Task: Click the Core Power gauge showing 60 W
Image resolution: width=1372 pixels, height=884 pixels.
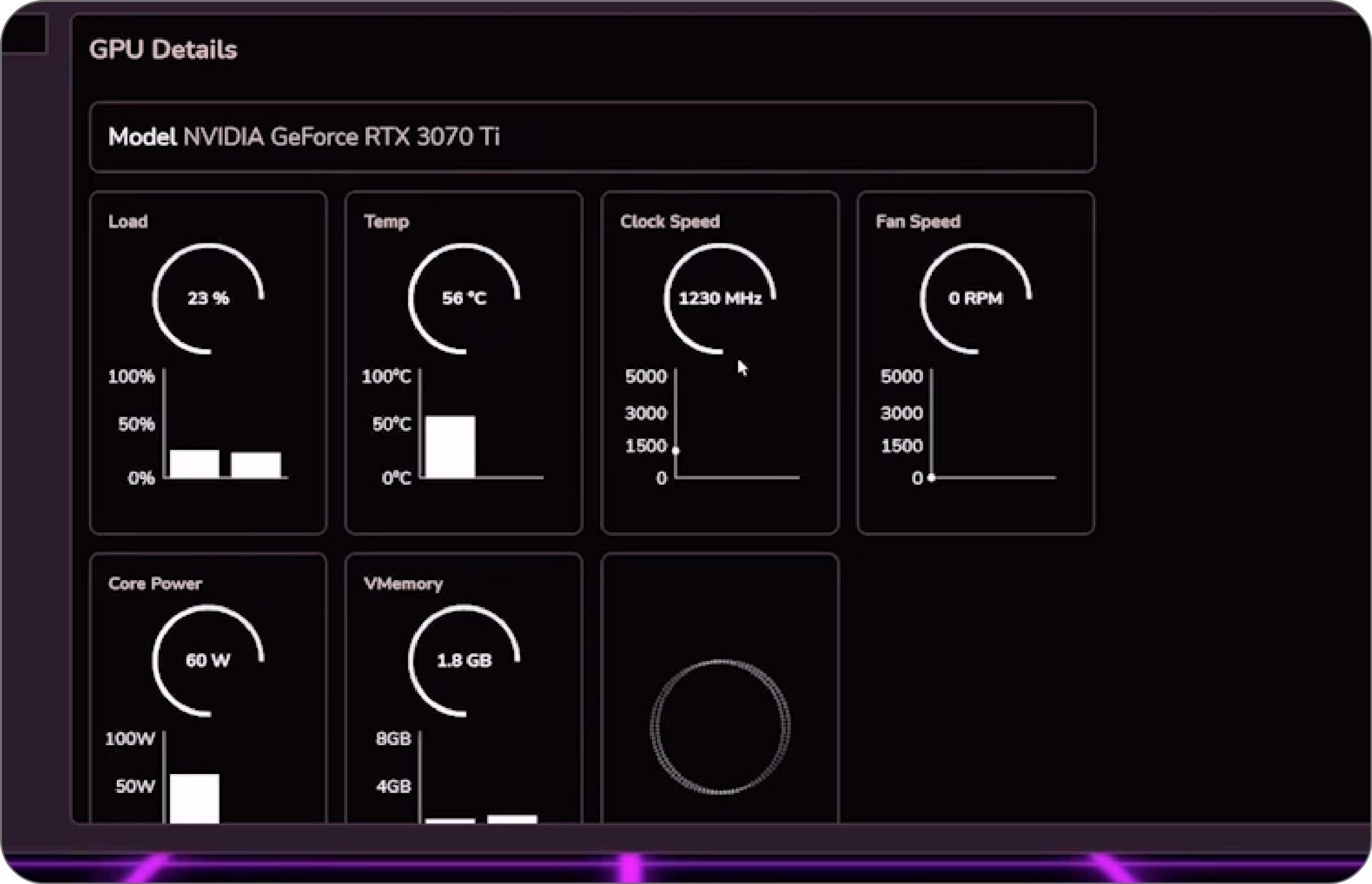Action: pyautogui.click(x=208, y=660)
